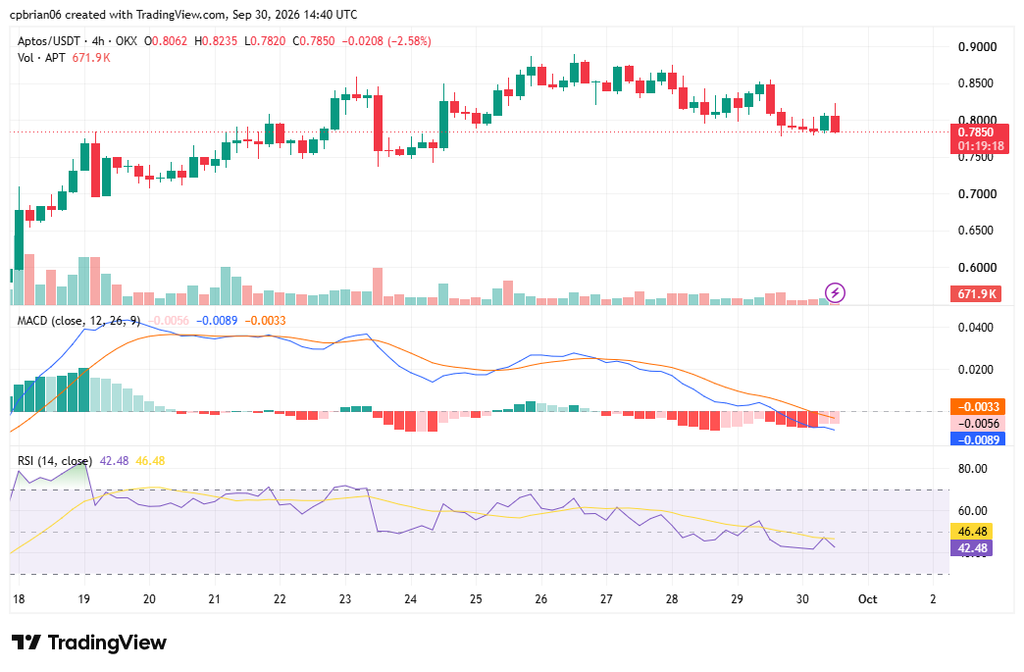Click date 27 on the time axis
Image resolution: width=1024 pixels, height=672 pixels.
(x=606, y=599)
